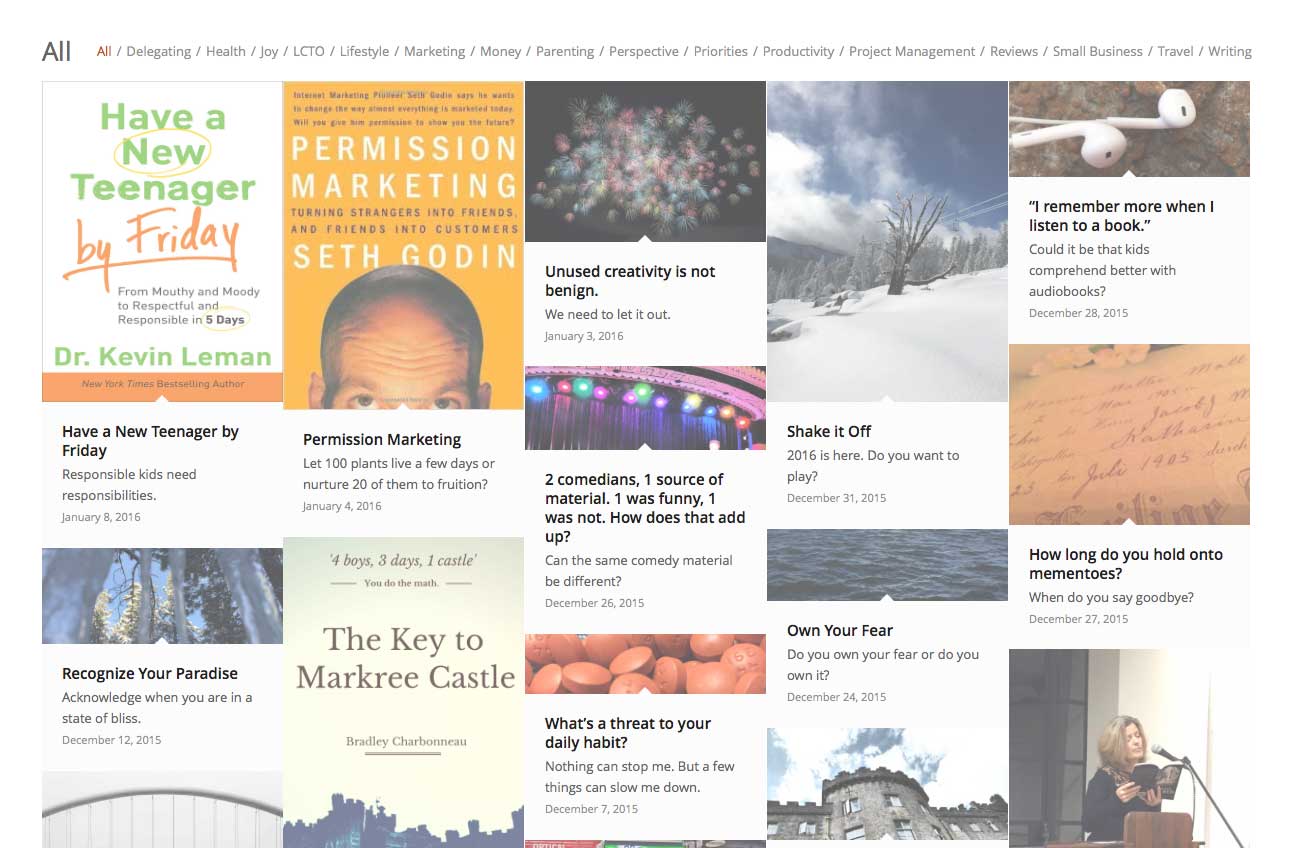
Task: Click the January 4, 2016 date
Action: [x=342, y=506]
